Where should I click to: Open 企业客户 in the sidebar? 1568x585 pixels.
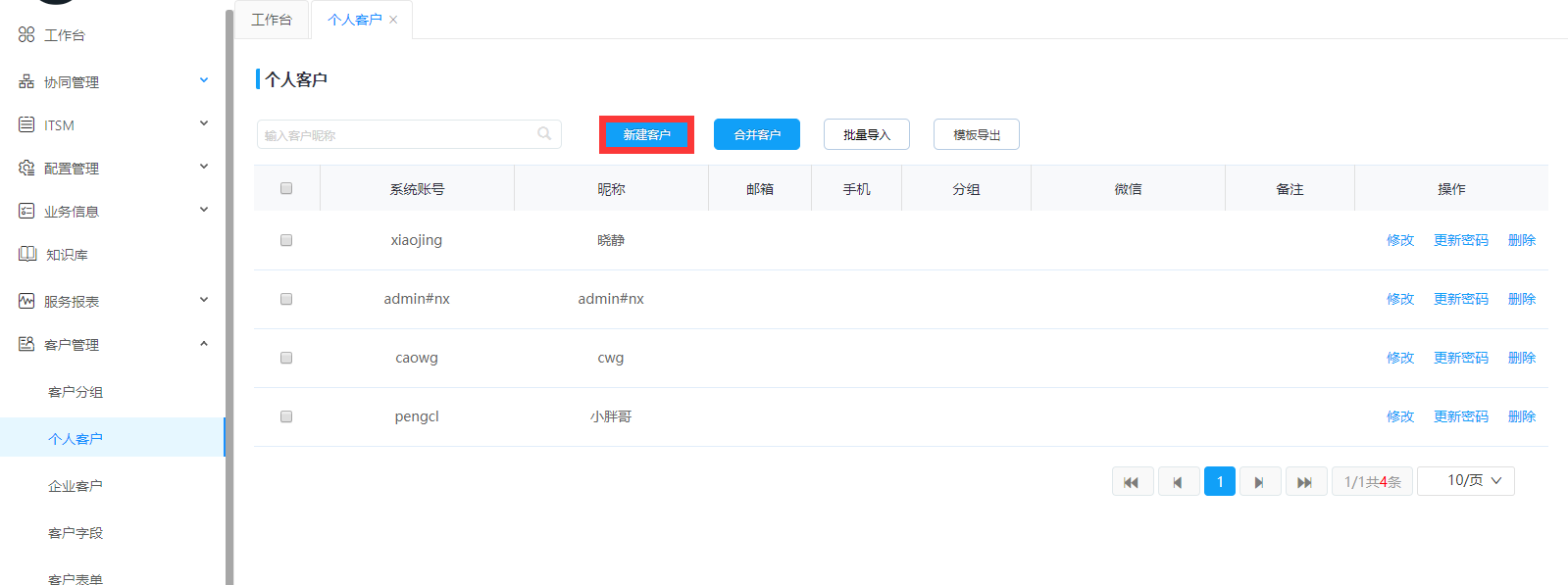[x=76, y=486]
